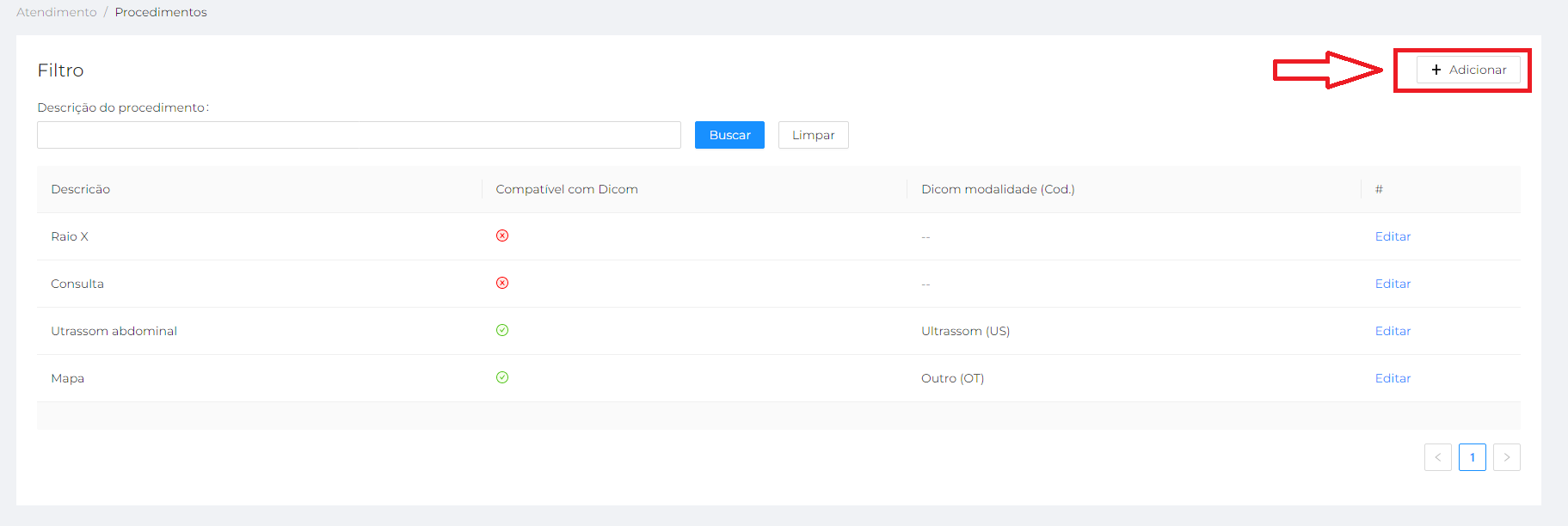This screenshot has width=1568, height=526.
Task: Go to the previous page using left chevron
Action: point(1437,457)
